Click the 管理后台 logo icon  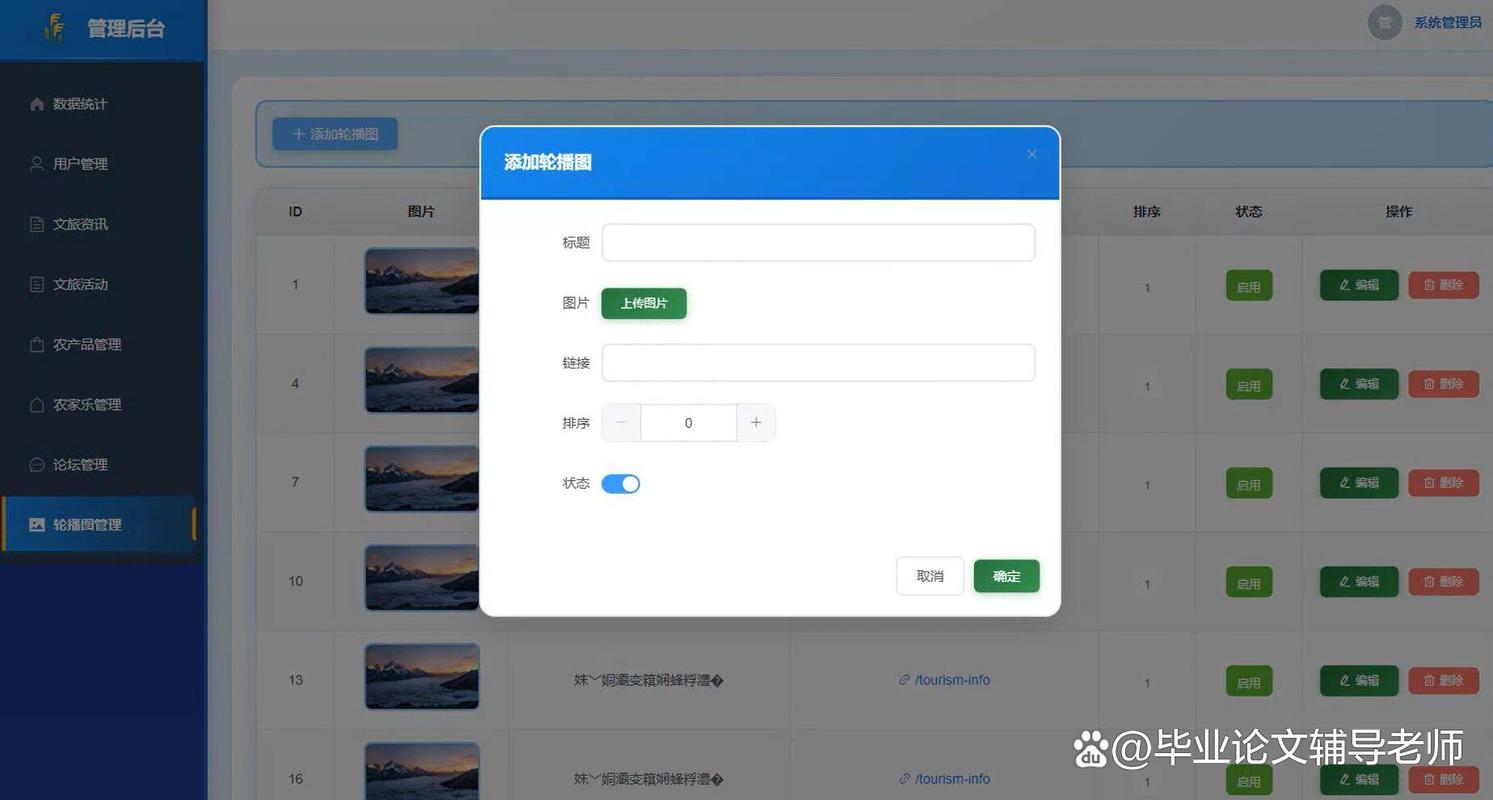(x=55, y=28)
